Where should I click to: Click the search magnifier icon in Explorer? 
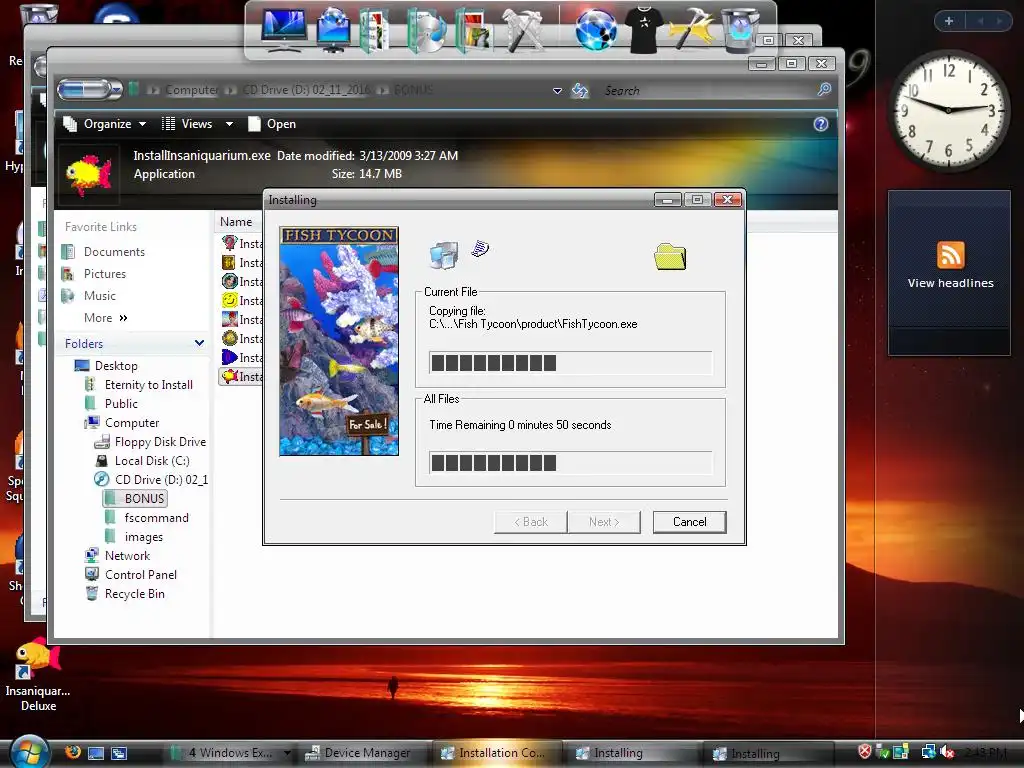(824, 89)
